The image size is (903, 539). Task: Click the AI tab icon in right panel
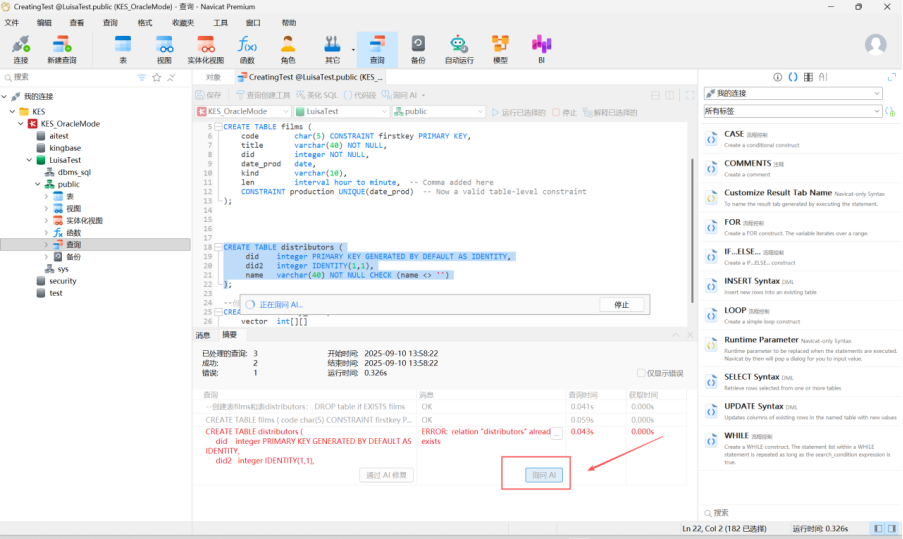tap(823, 77)
